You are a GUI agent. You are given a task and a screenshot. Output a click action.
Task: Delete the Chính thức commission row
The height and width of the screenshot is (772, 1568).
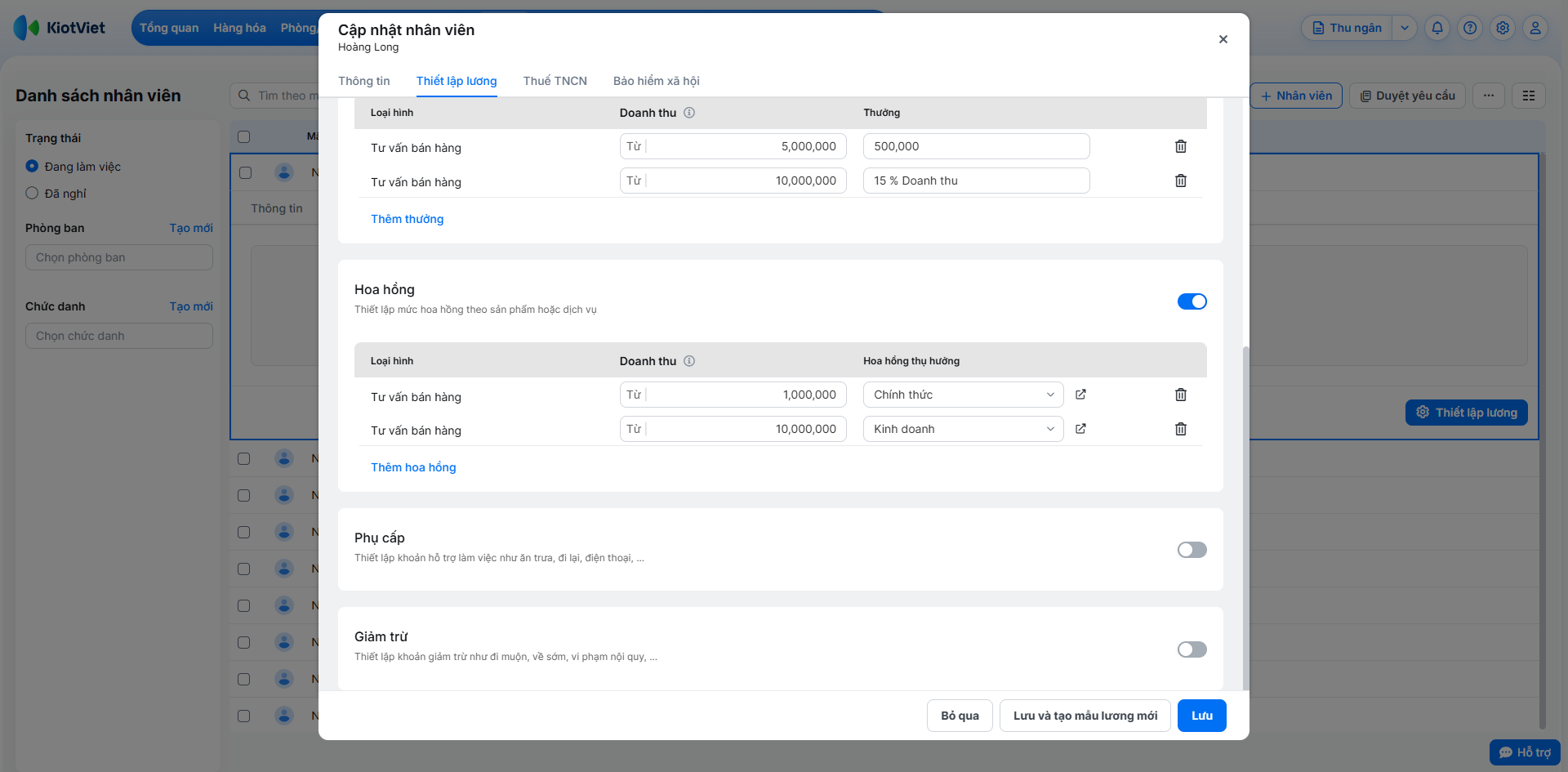[x=1181, y=395]
